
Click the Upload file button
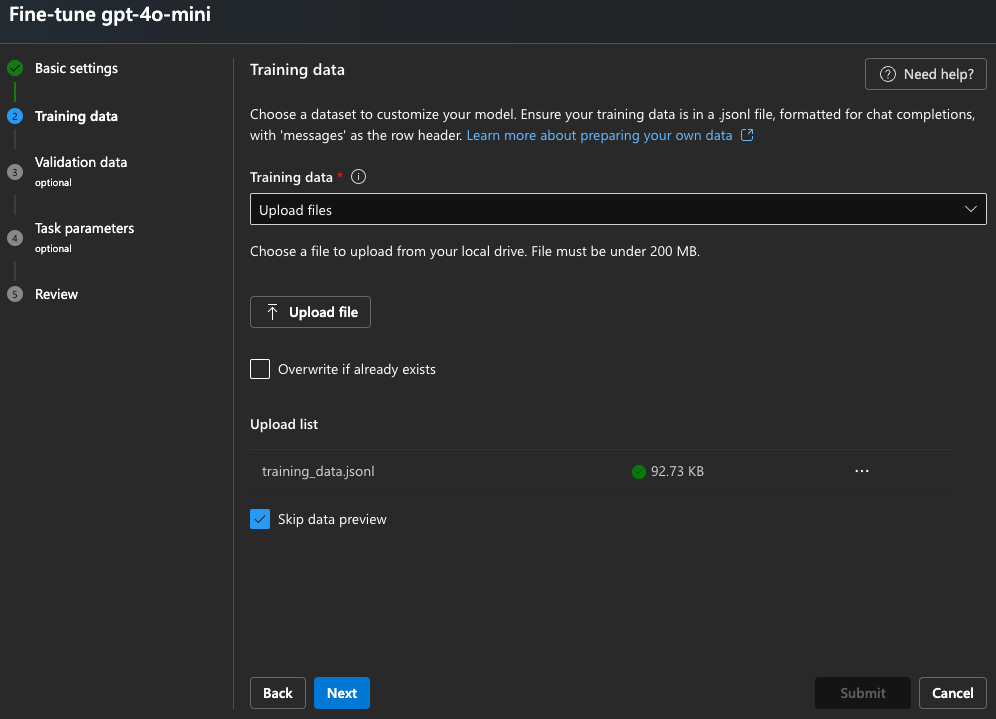(x=310, y=312)
